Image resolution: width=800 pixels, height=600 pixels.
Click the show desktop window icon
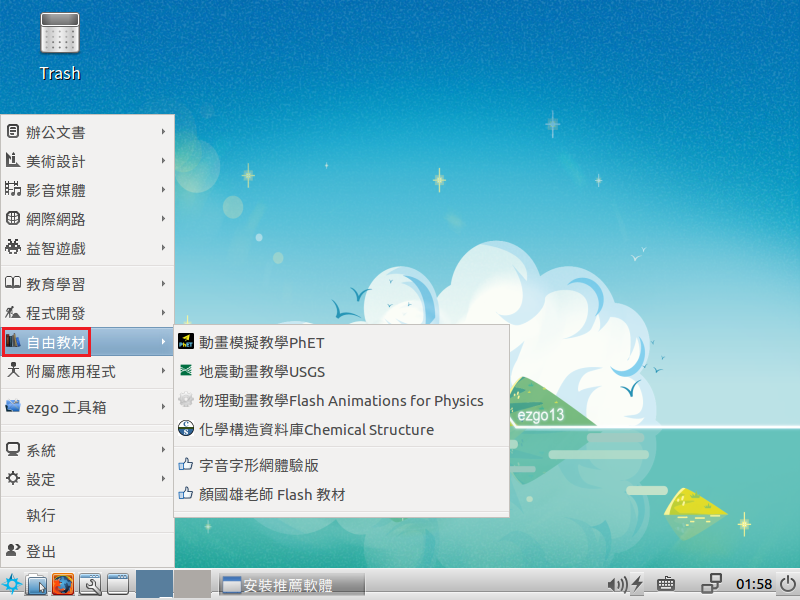[x=118, y=584]
